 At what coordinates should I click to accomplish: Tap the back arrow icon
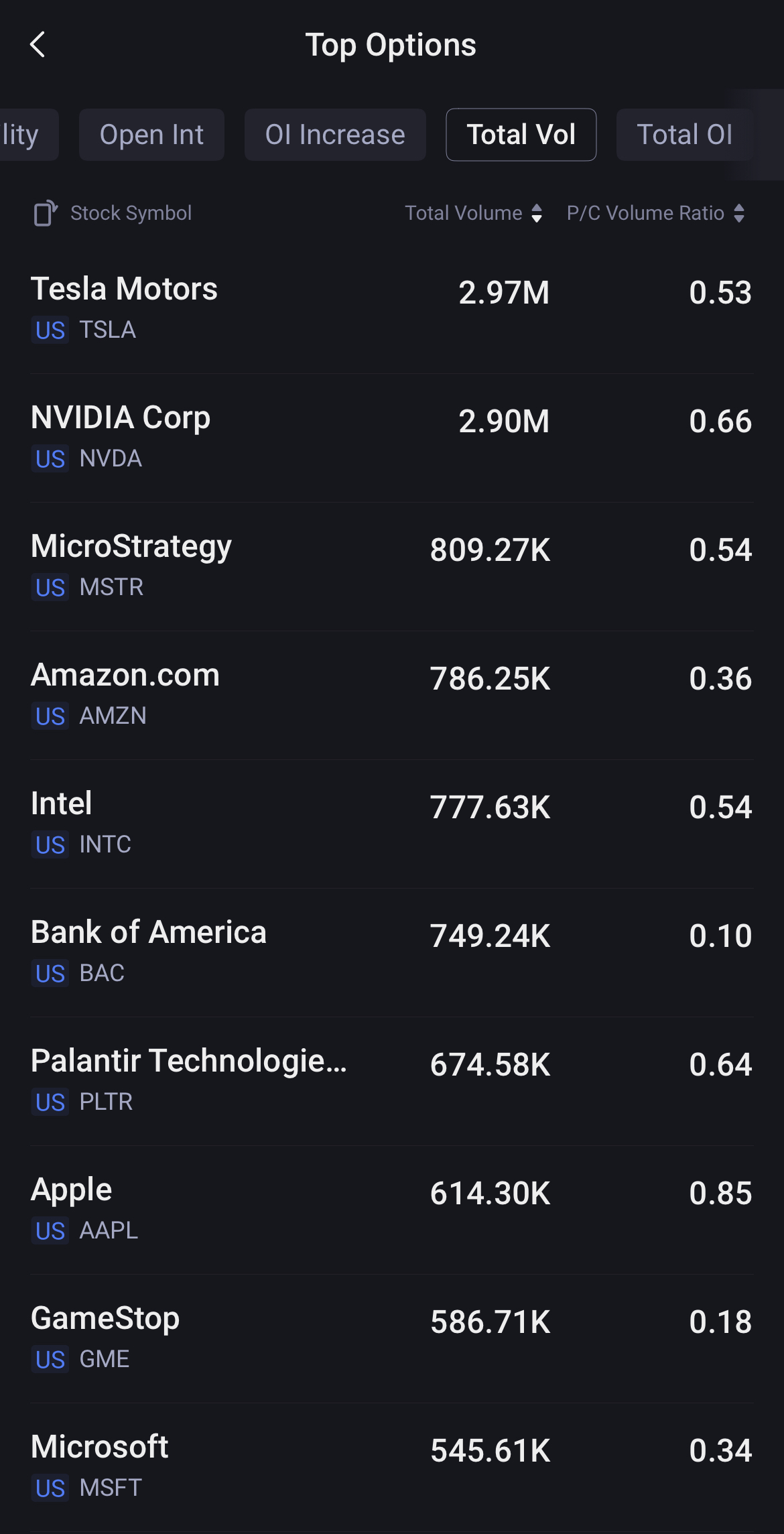coord(38,45)
